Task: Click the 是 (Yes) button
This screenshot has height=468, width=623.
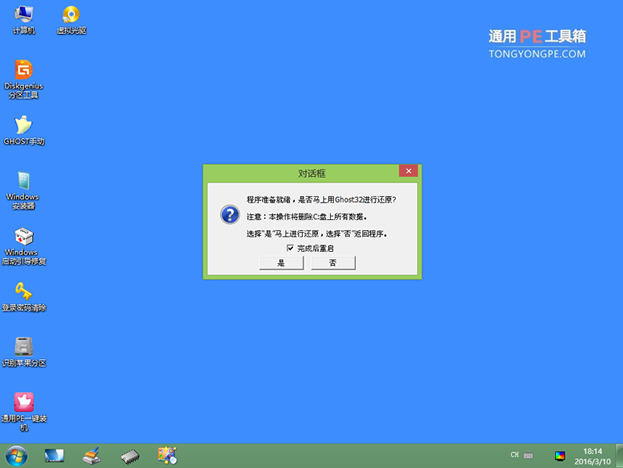Action: (x=281, y=262)
